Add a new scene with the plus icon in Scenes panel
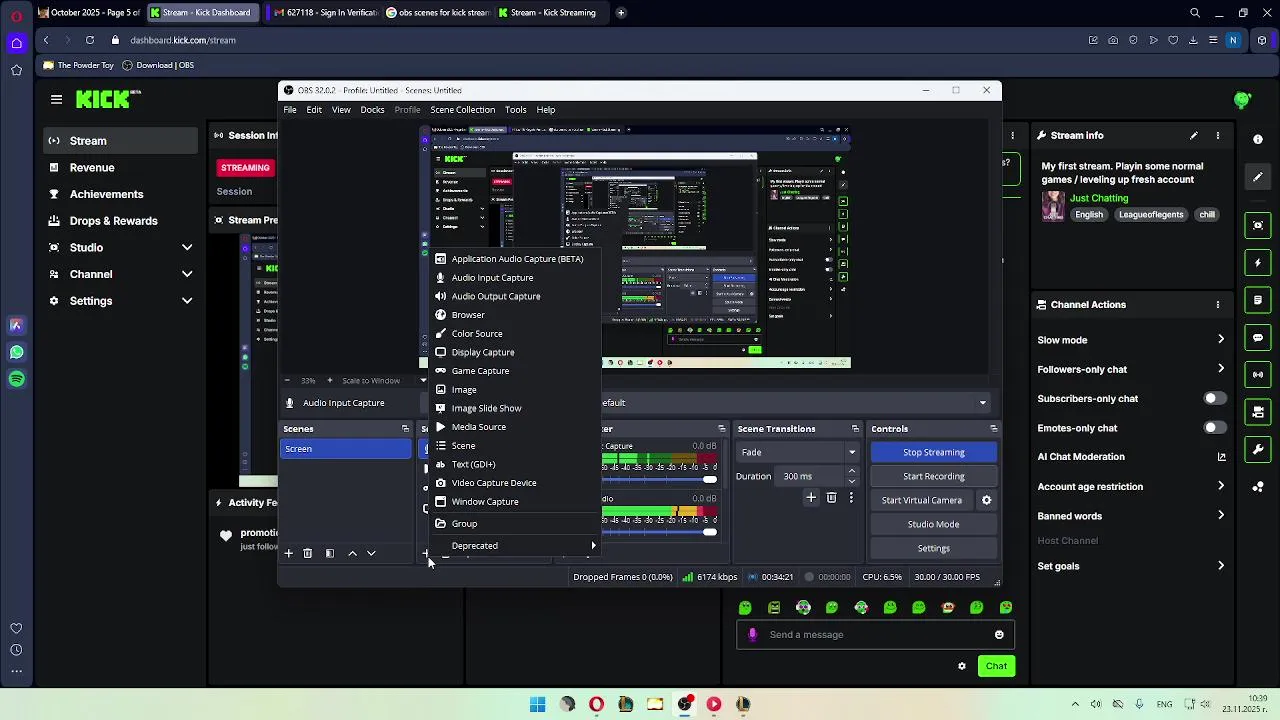Screen dimensions: 1280x720 289,553
